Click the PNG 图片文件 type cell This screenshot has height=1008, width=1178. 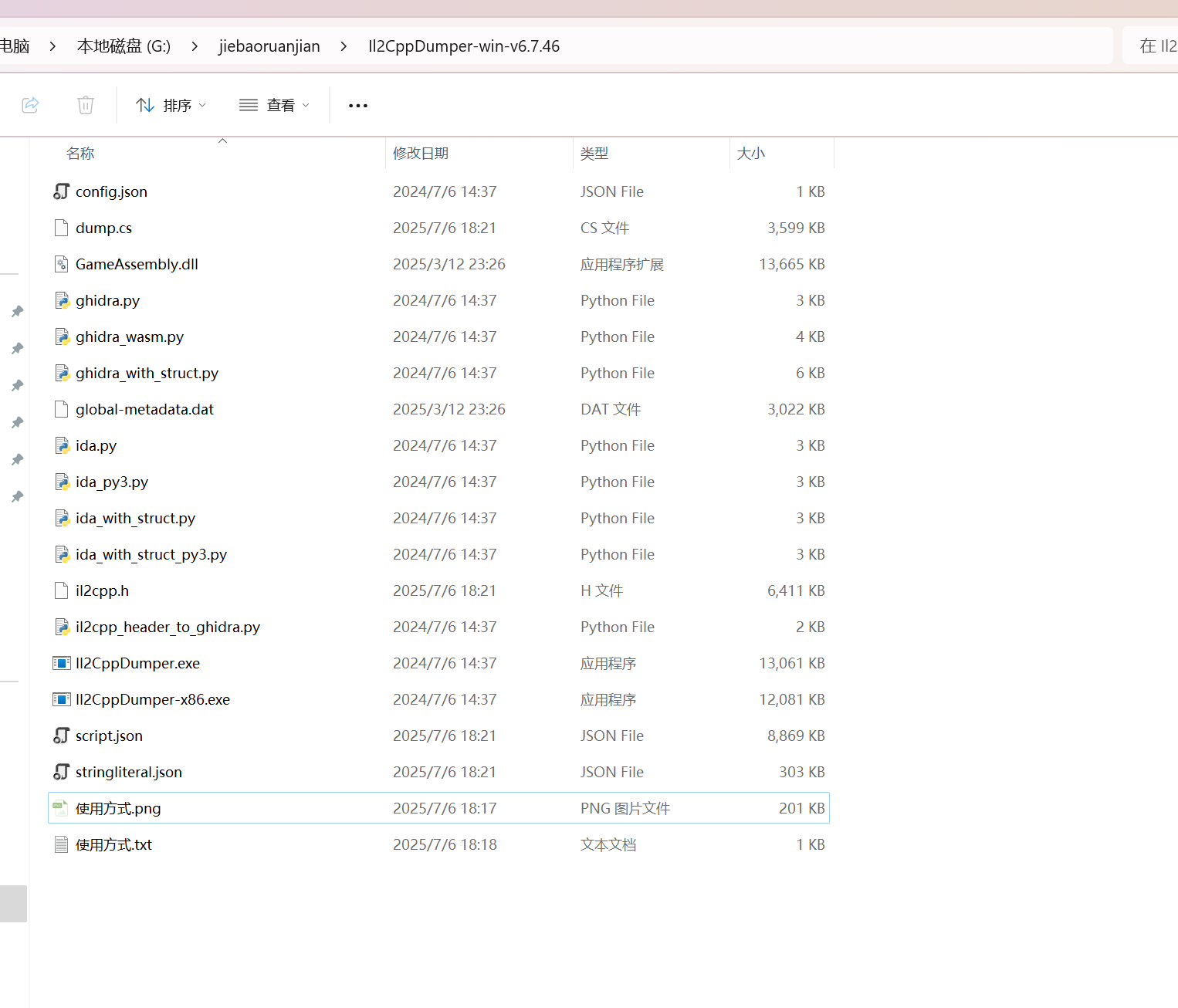625,808
